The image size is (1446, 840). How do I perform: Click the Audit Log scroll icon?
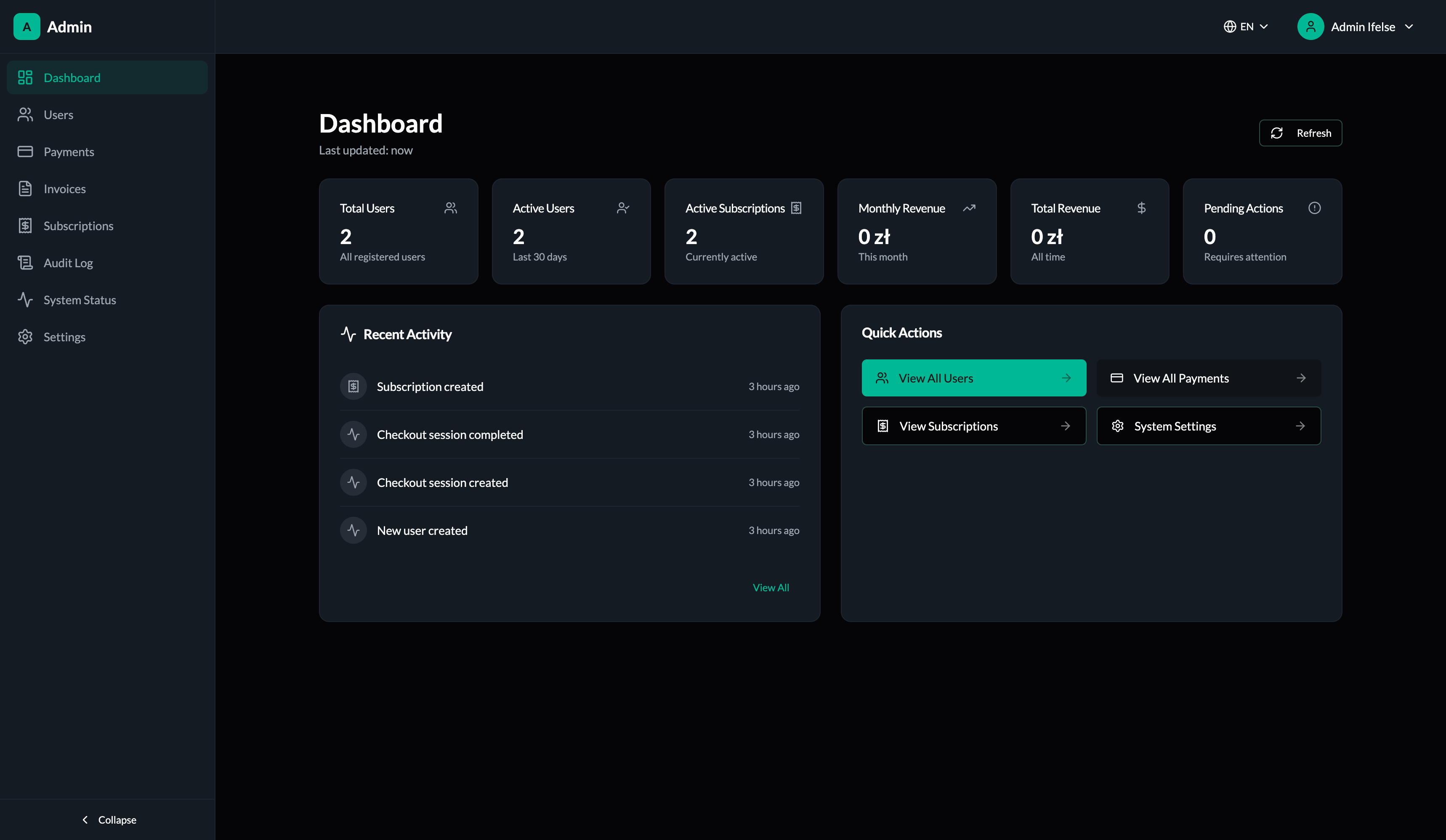point(25,263)
